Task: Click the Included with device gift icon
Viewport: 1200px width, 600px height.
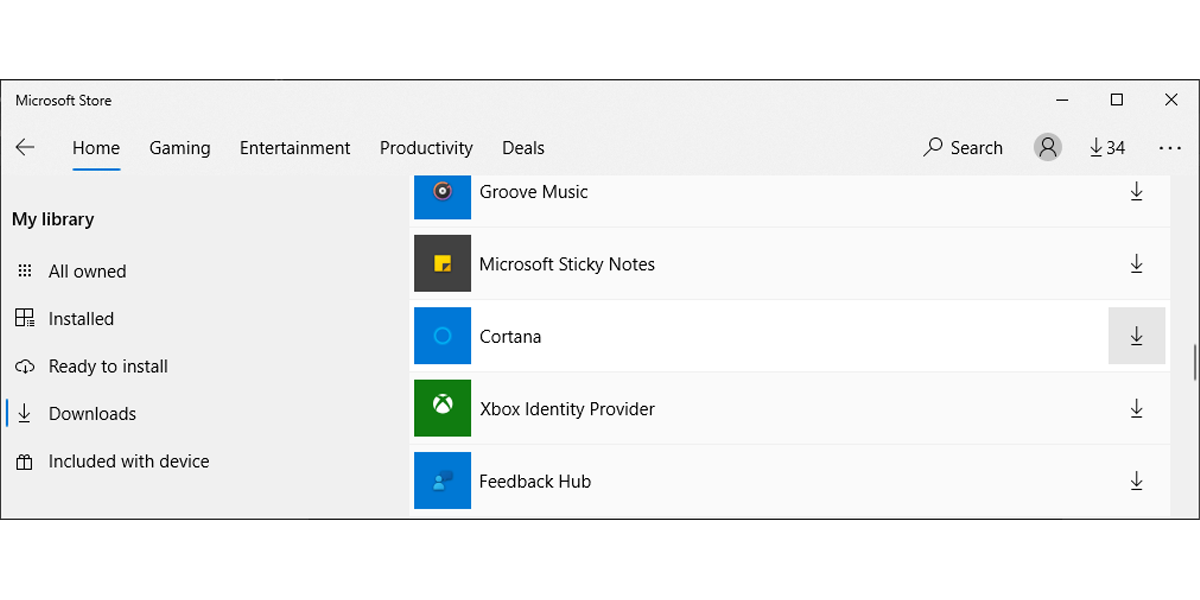Action: click(25, 461)
